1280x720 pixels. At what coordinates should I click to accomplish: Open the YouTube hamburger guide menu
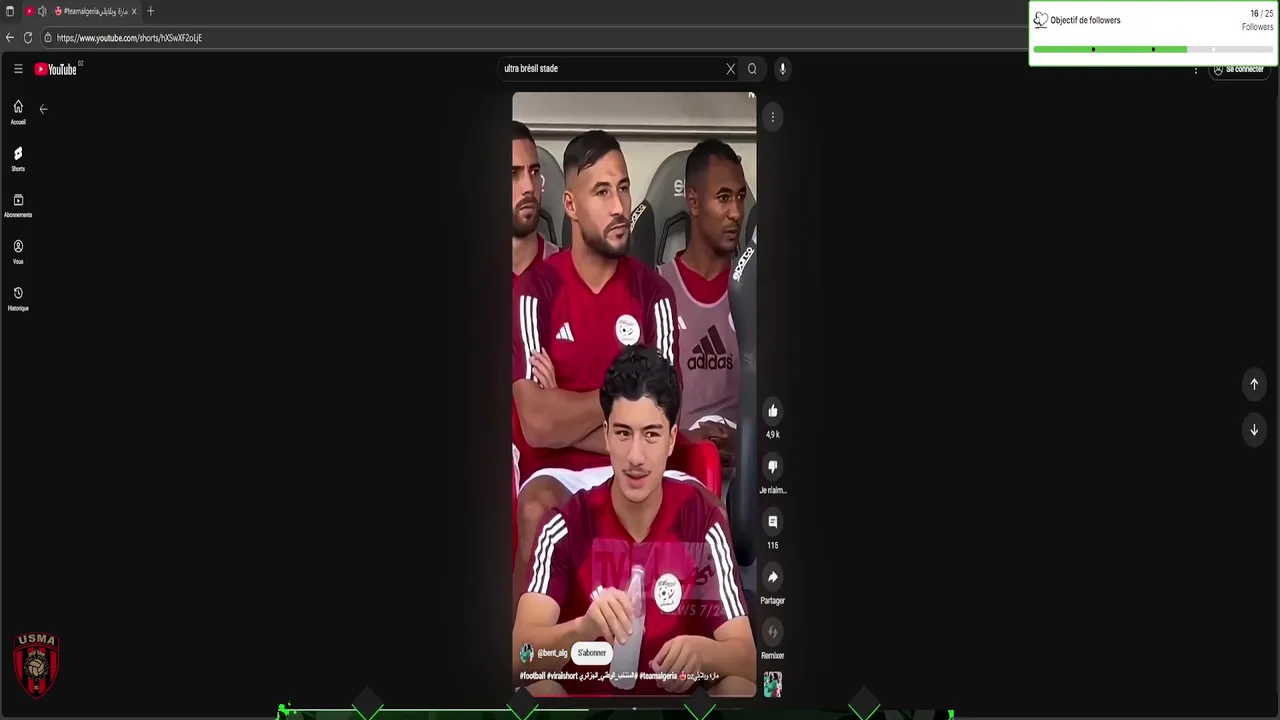click(x=18, y=69)
